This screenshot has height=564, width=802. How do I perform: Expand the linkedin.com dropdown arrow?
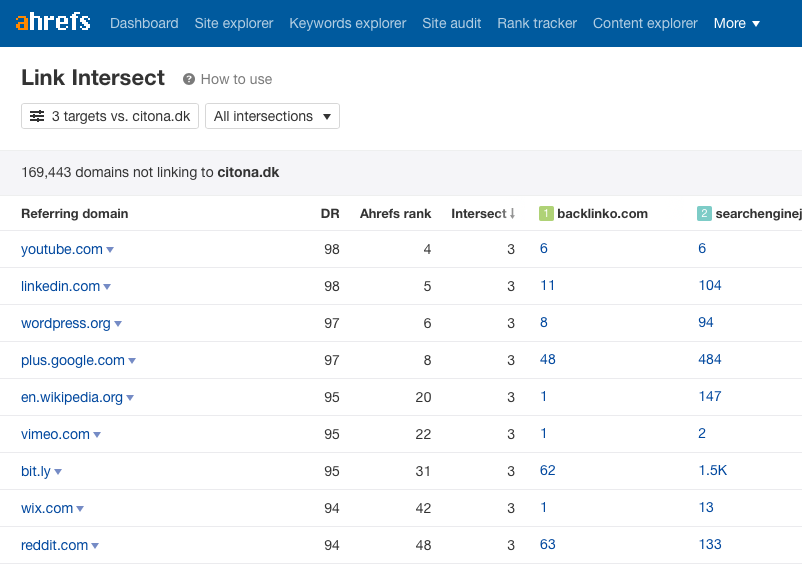pos(107,287)
